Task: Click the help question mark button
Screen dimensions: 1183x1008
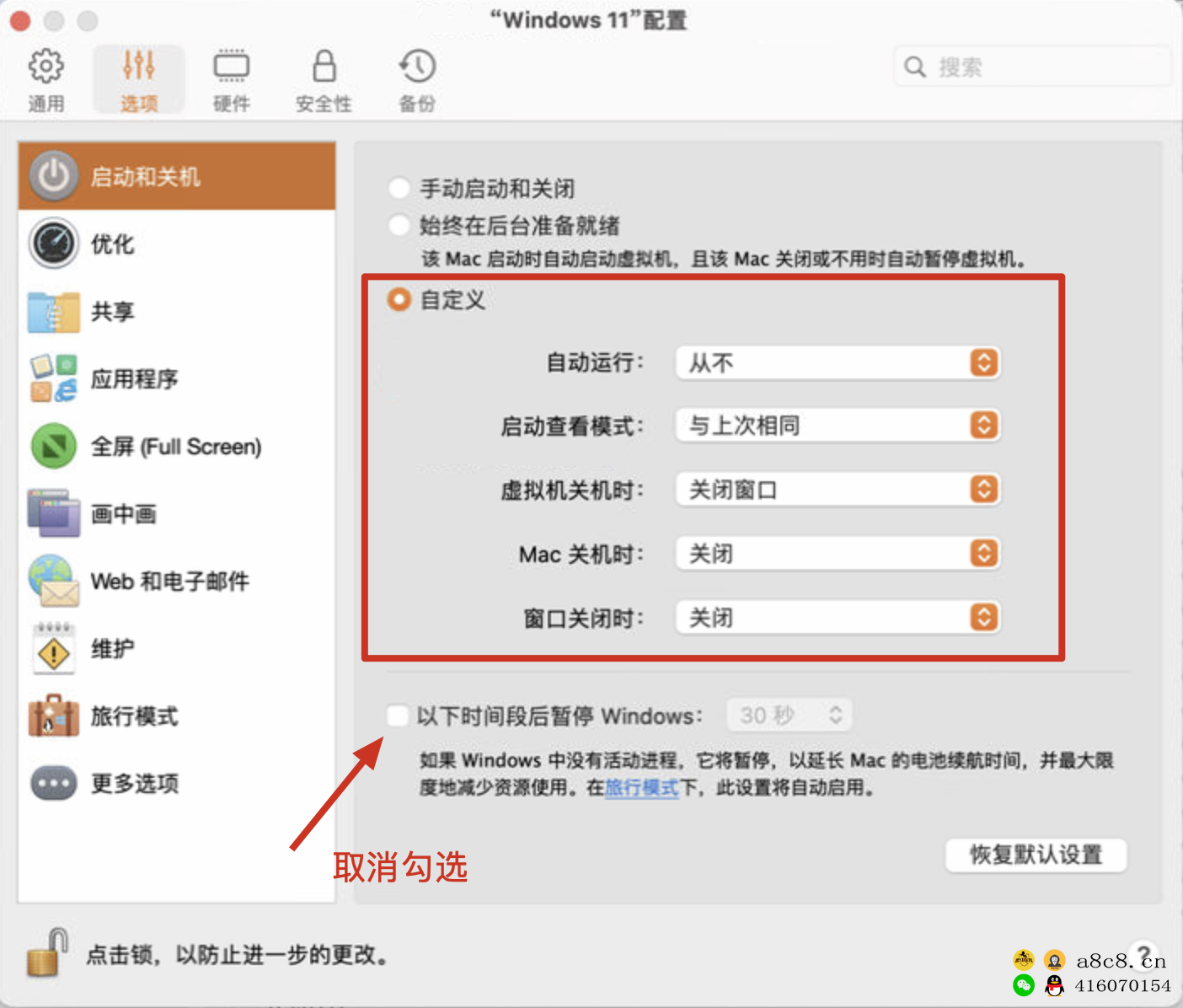Action: point(1145,955)
